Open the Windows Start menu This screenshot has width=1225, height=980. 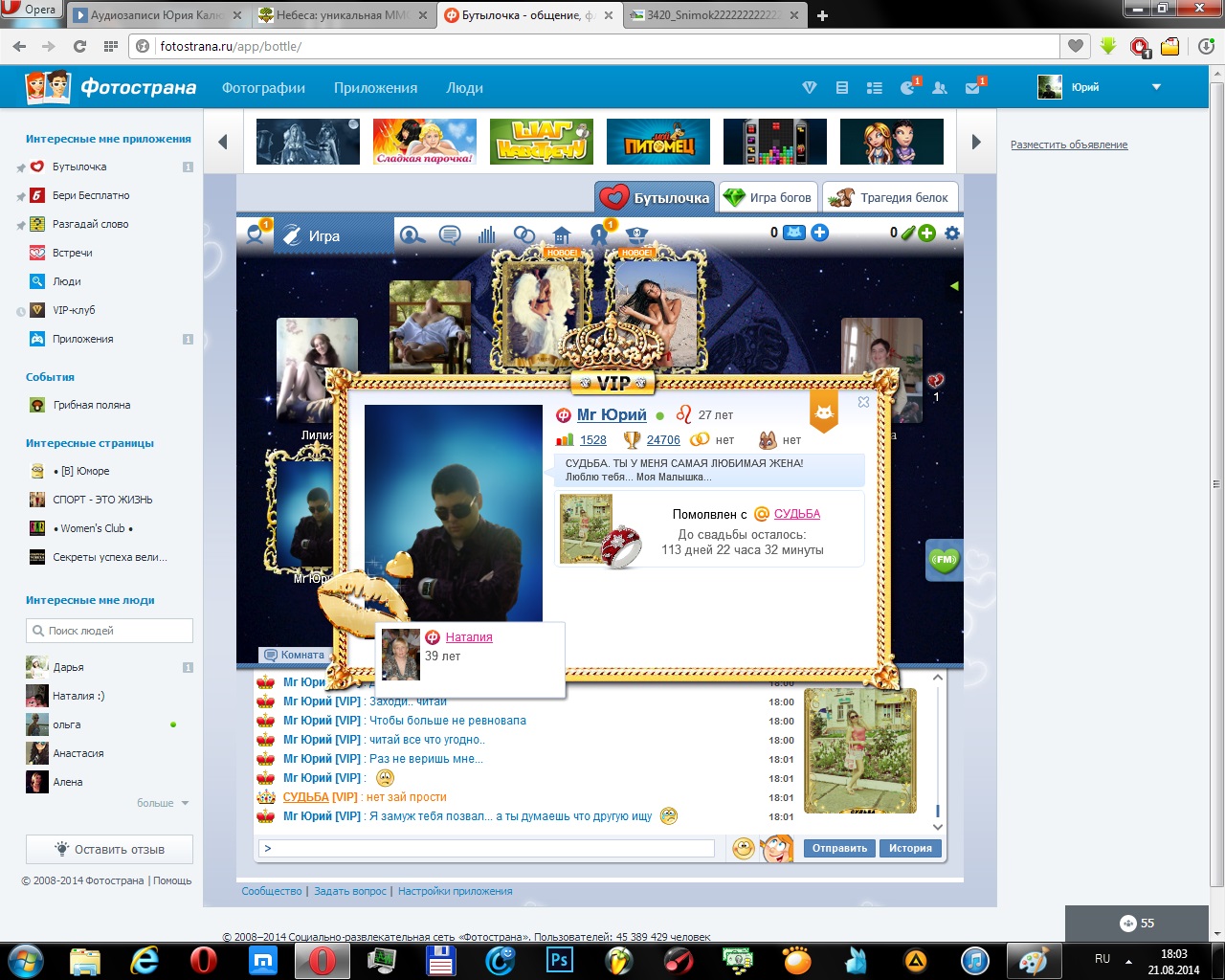[24, 960]
